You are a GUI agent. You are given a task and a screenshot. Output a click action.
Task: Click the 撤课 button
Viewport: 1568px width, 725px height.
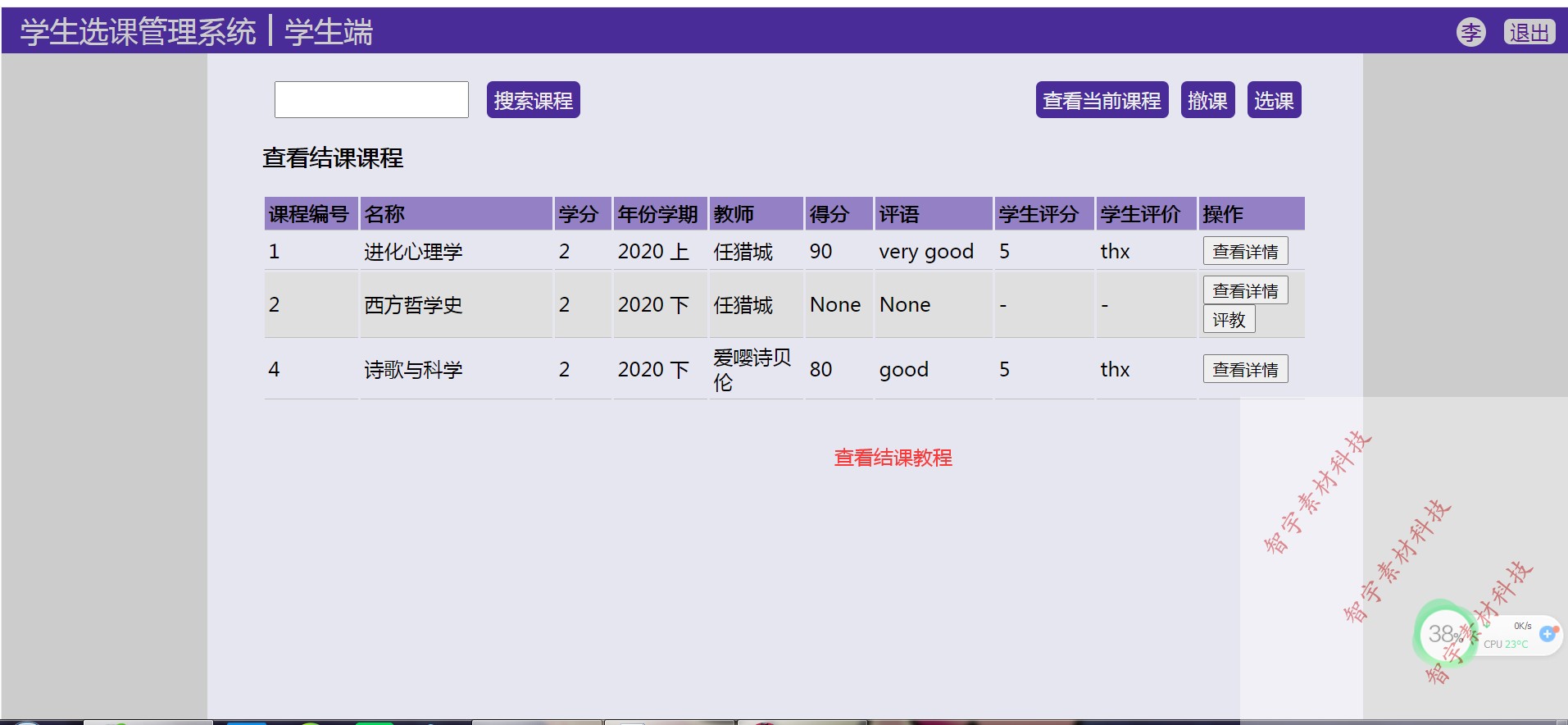coord(1208,100)
